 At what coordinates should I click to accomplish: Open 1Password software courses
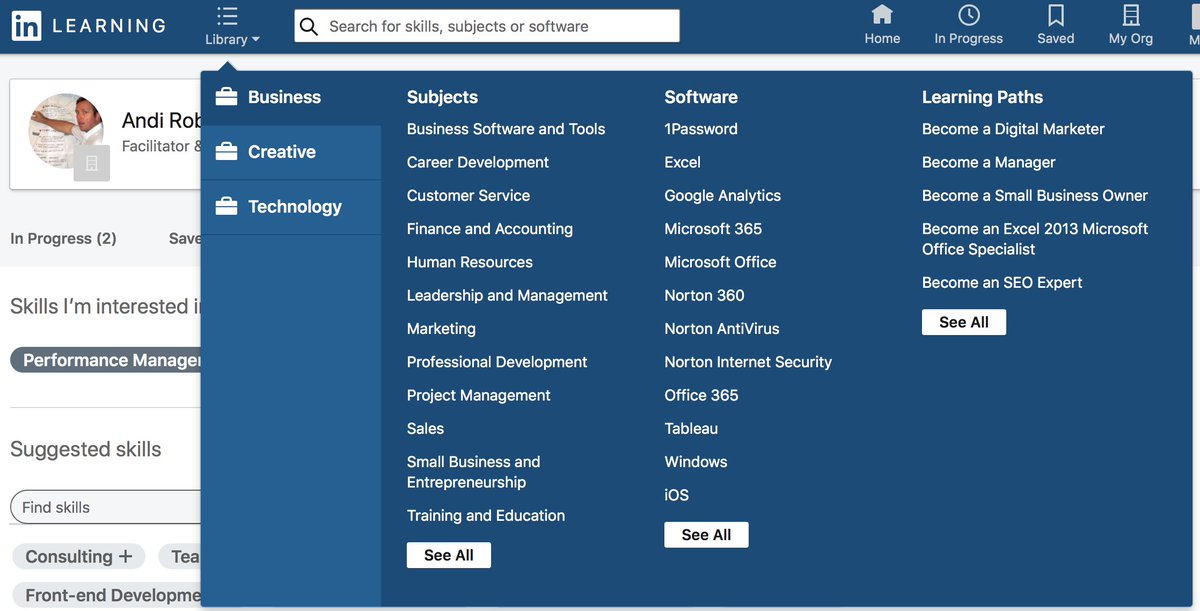click(x=701, y=129)
